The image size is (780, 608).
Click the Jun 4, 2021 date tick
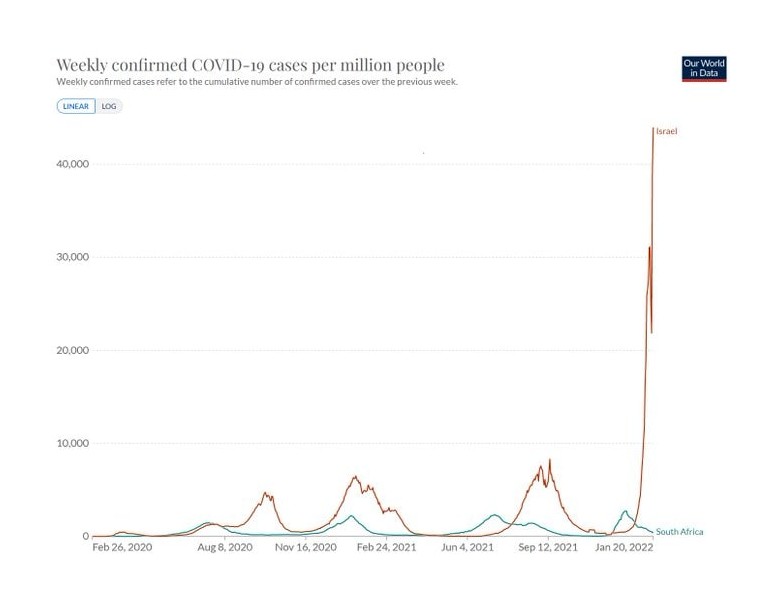click(x=467, y=547)
